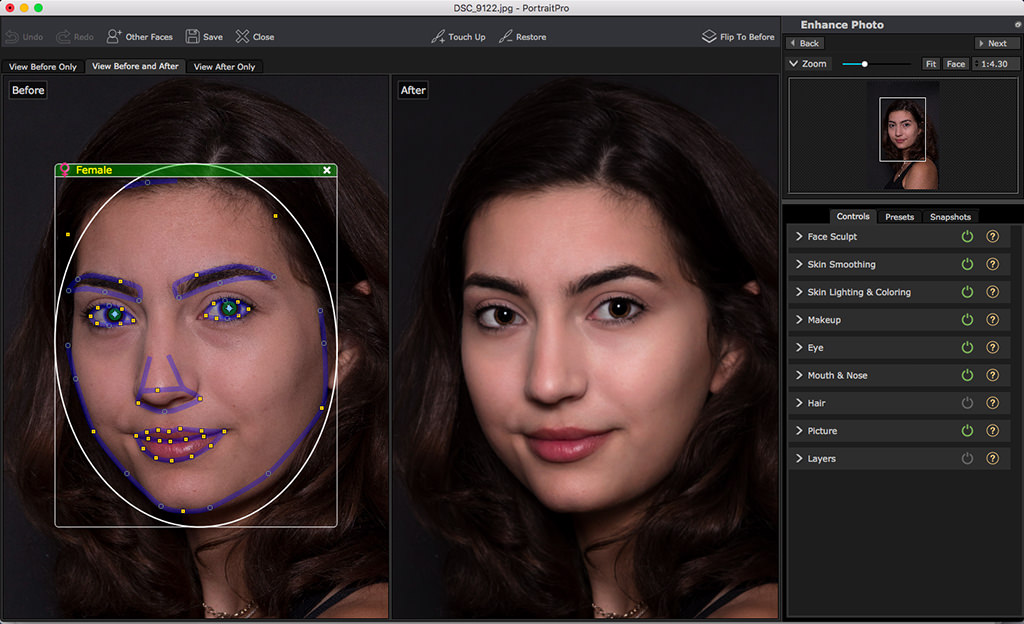The image size is (1024, 624).
Task: Toggle Picture power button
Action: (967, 431)
